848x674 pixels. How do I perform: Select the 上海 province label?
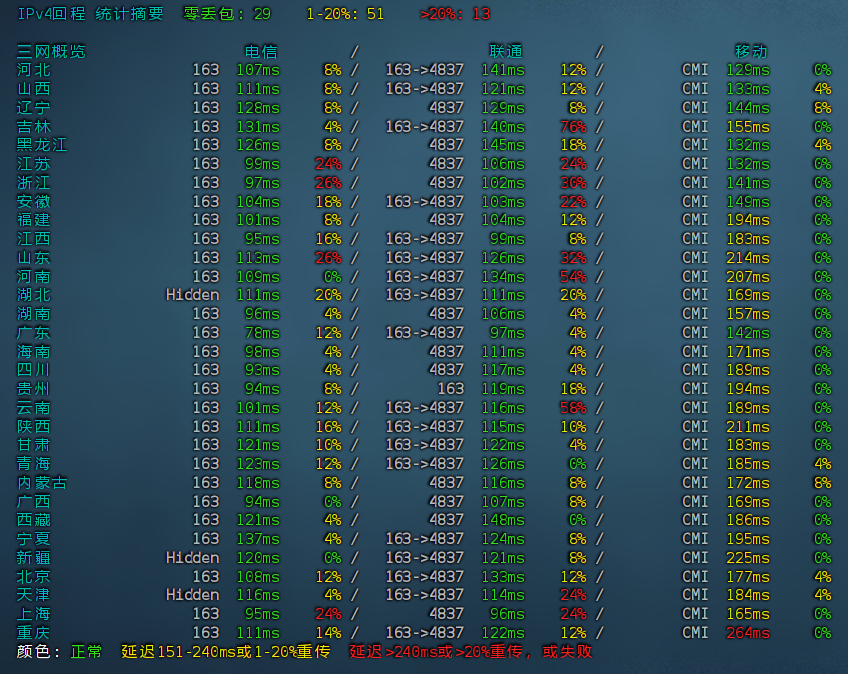coord(34,614)
